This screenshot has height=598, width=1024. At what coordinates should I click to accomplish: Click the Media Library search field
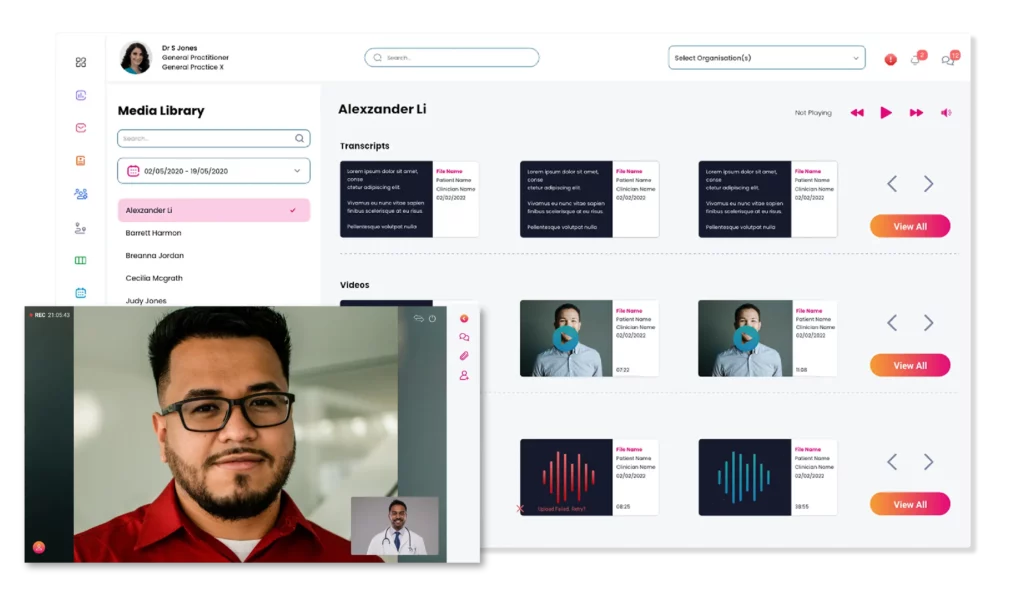(214, 138)
